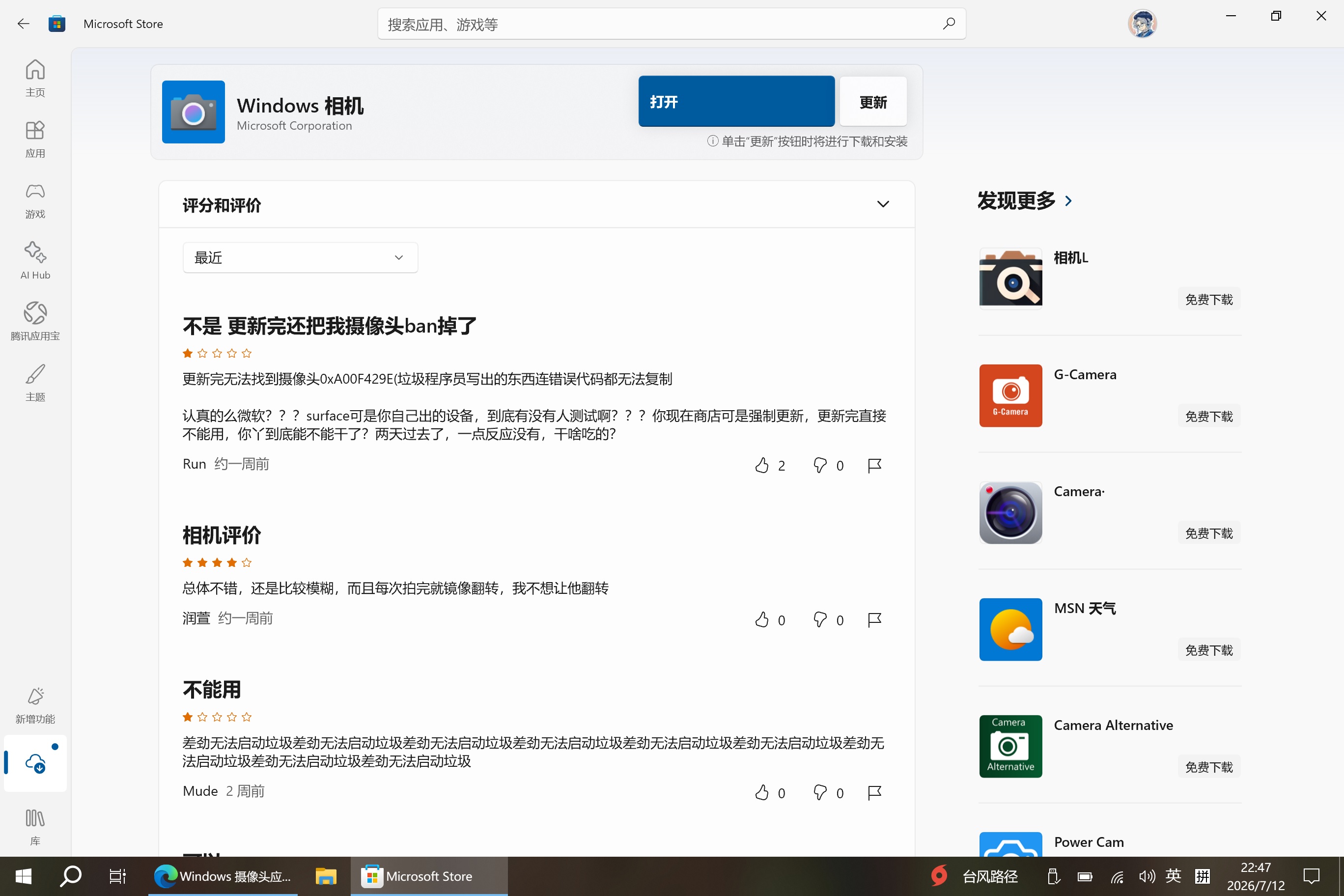Click the search magnifier icon
This screenshot has height=896, width=1344.
coord(949,24)
